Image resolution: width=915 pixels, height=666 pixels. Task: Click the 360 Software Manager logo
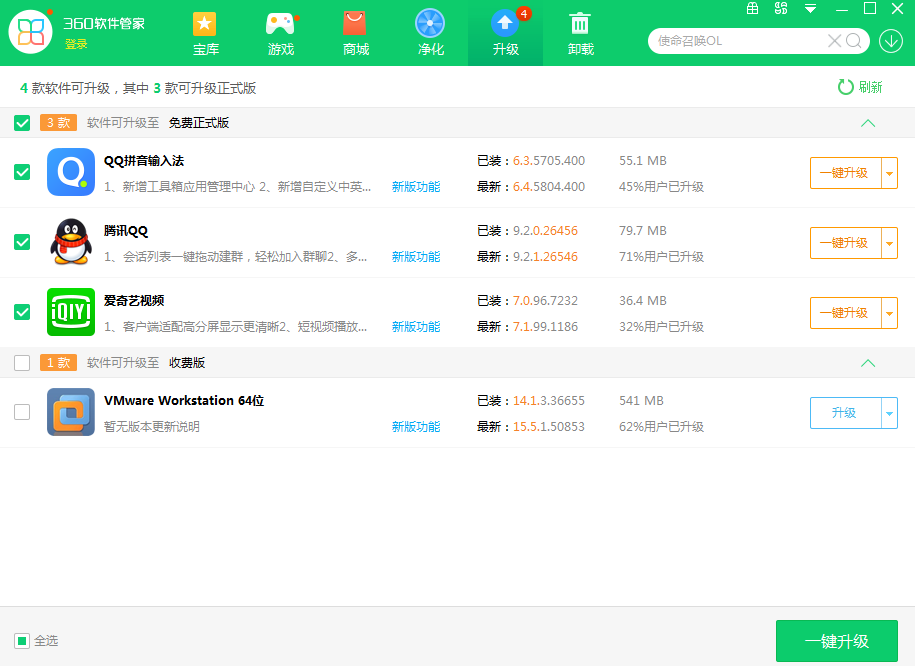point(31,32)
